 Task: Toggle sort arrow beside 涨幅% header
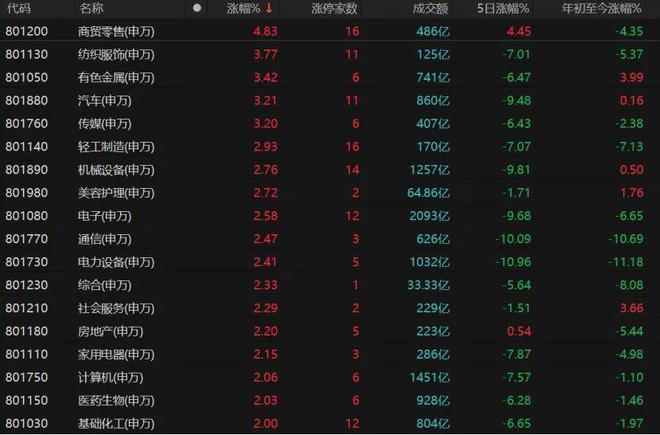pos(269,8)
